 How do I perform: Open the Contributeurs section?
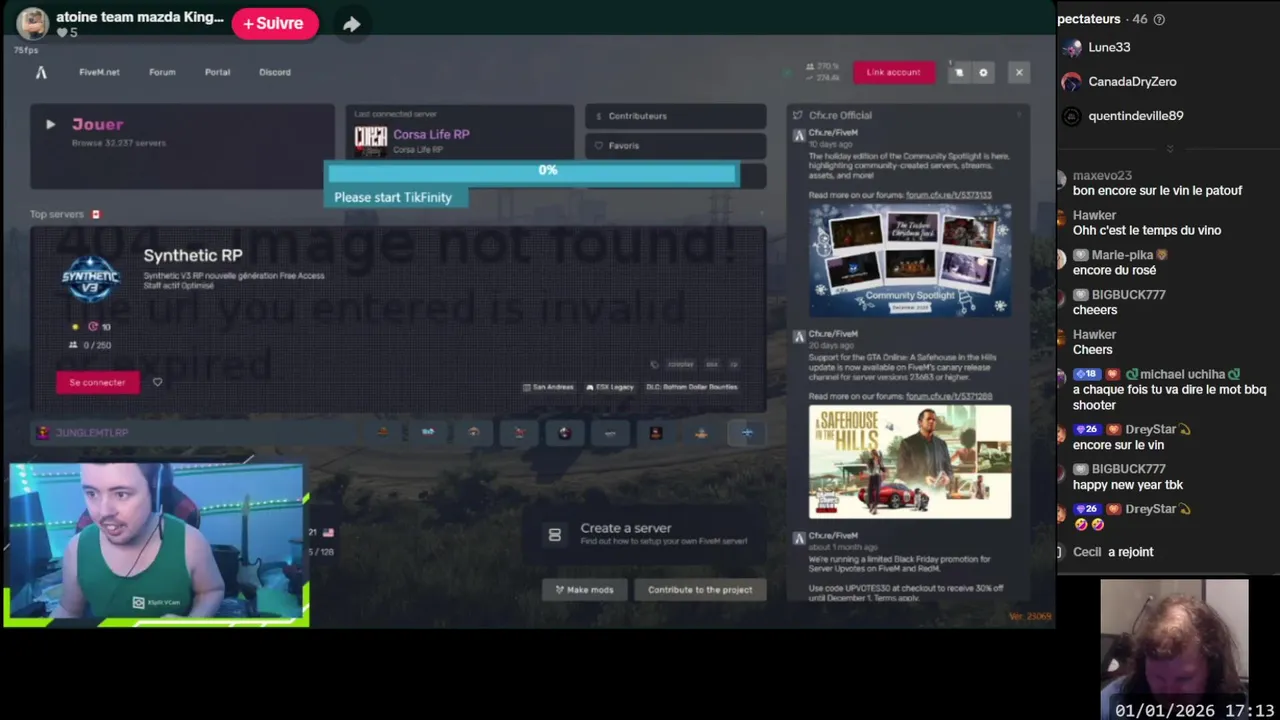(675, 116)
